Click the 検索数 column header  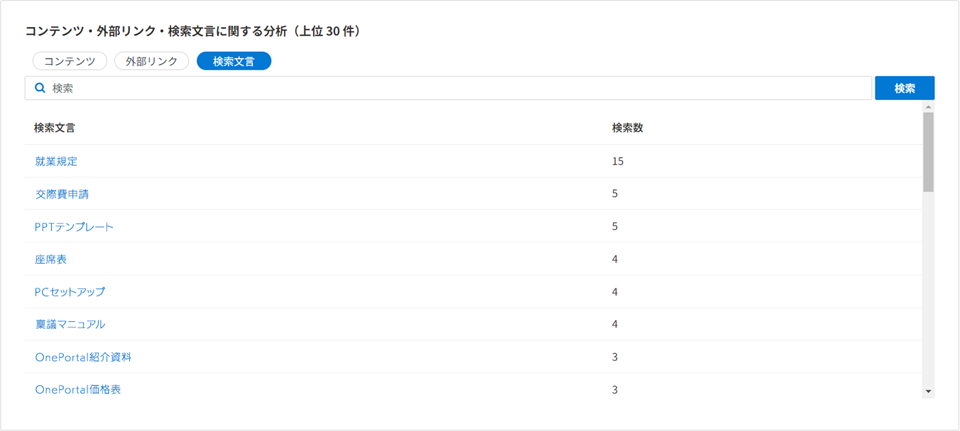coord(628,129)
